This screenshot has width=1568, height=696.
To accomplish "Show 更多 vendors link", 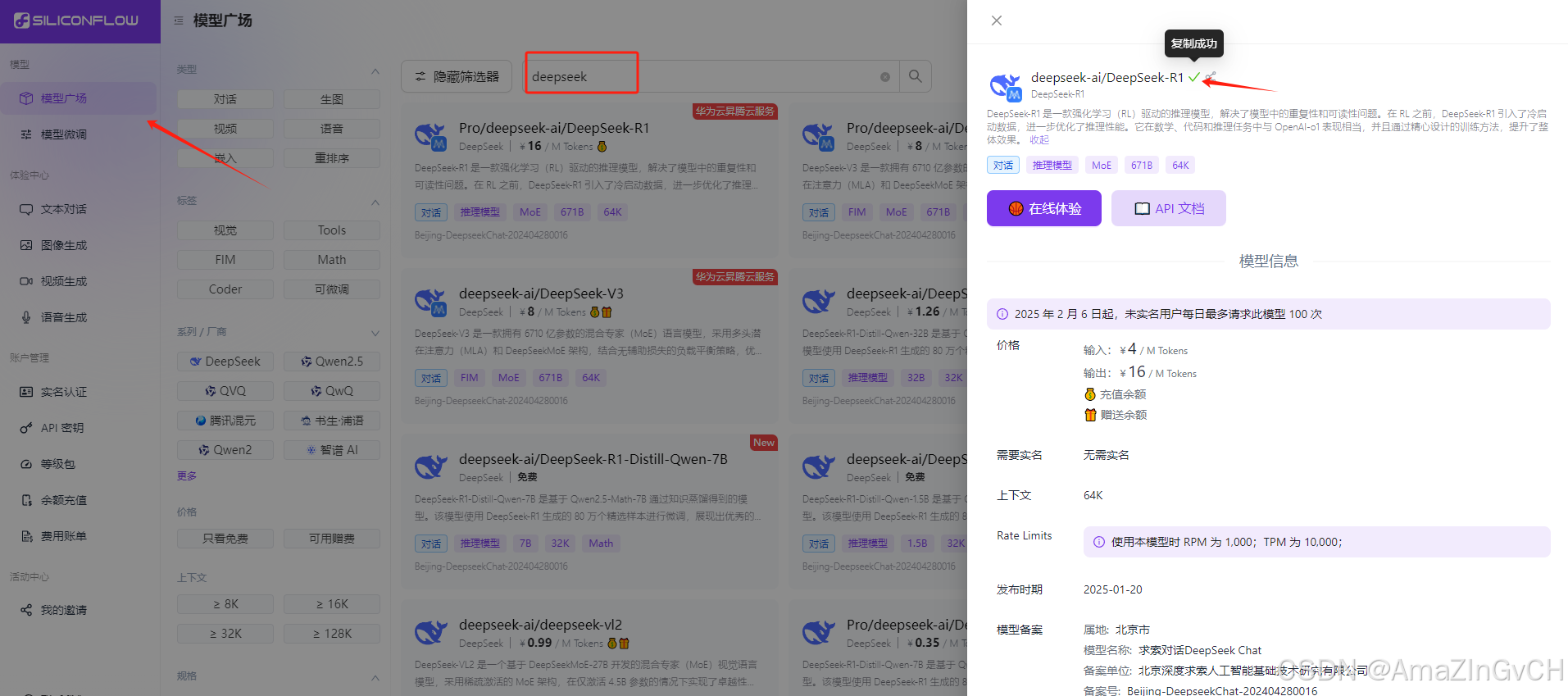I will tap(187, 476).
